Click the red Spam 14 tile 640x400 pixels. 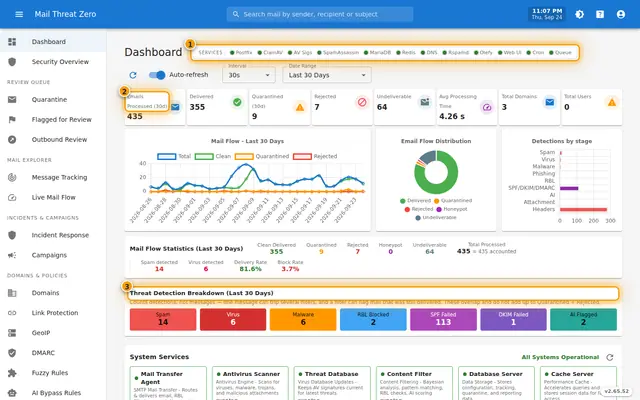pyautogui.click(x=163, y=320)
